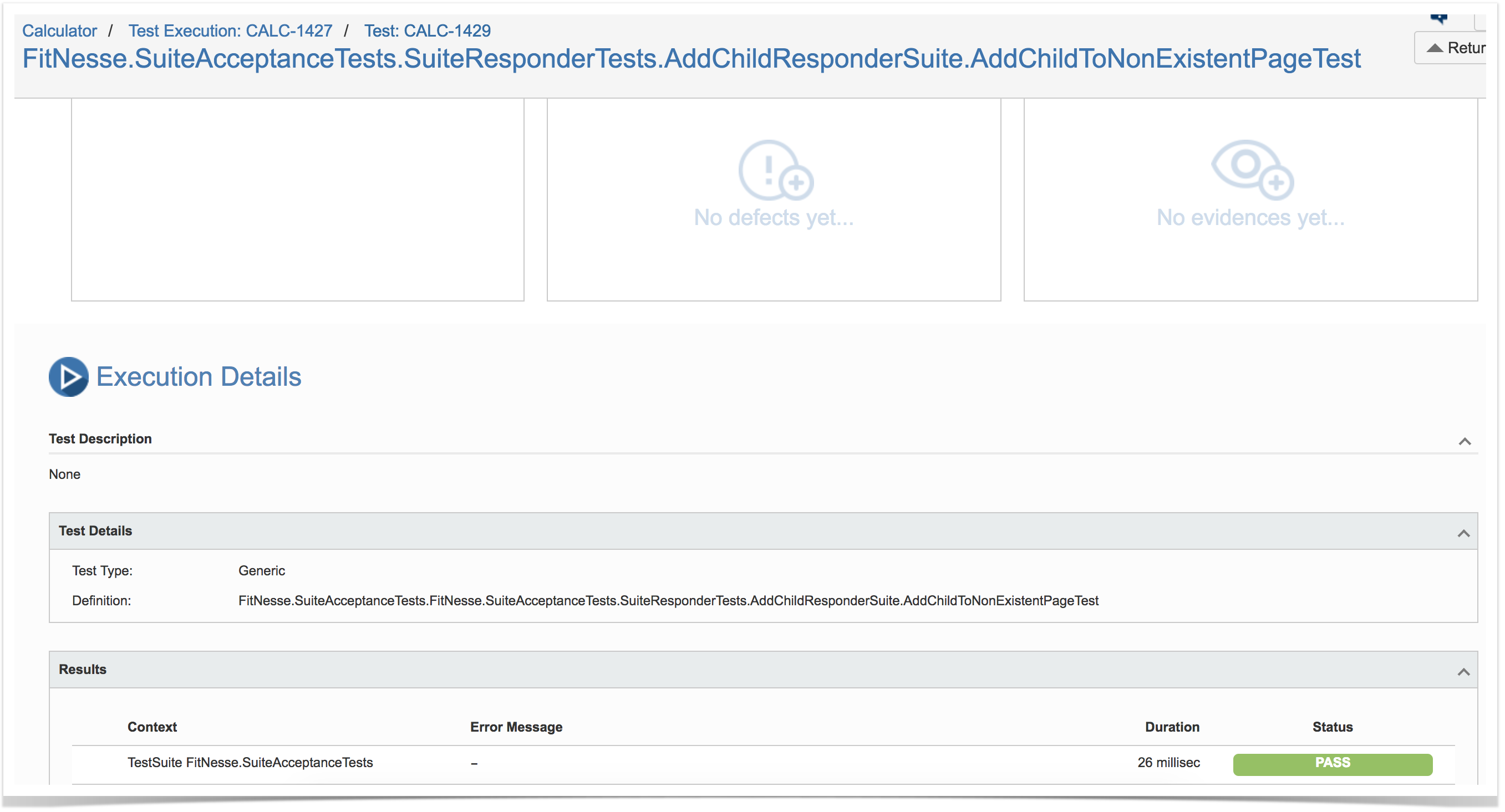Click the Test Type label
1505x812 pixels.
[102, 571]
